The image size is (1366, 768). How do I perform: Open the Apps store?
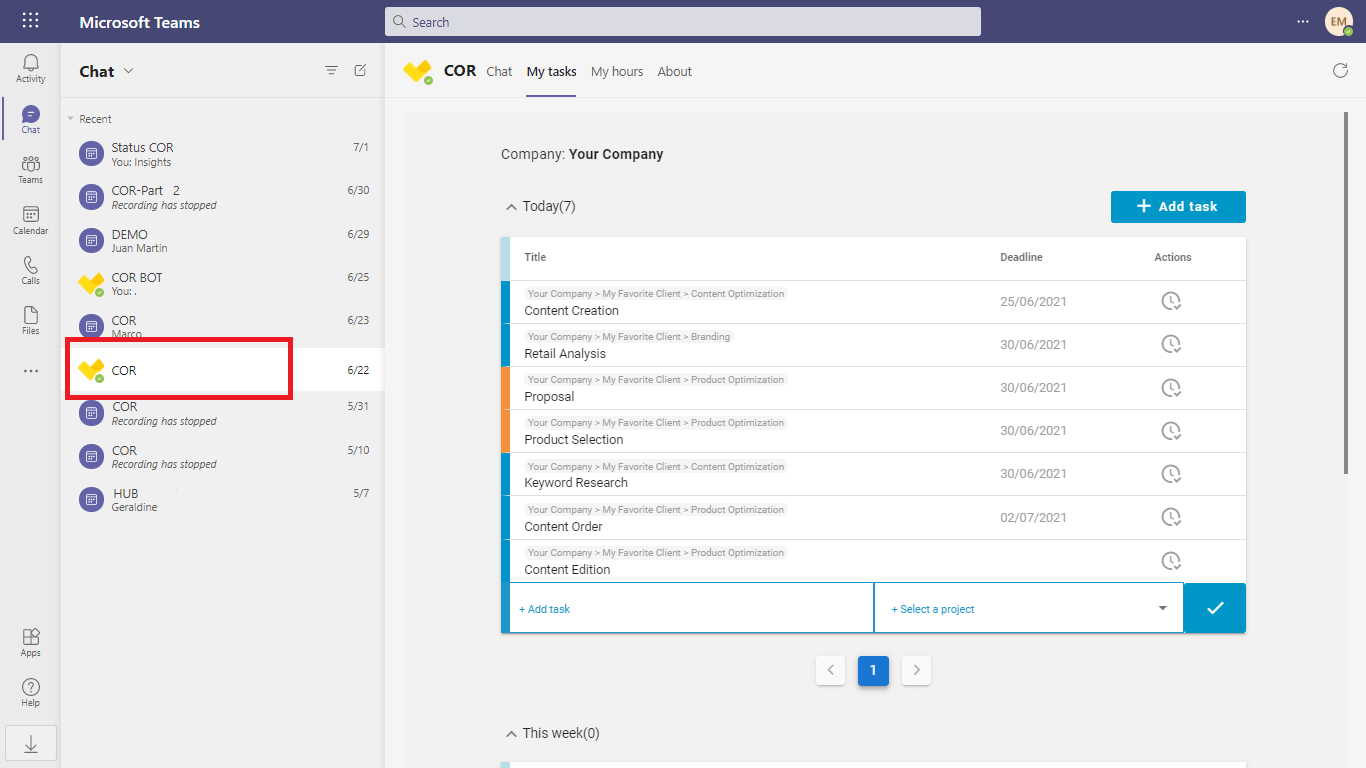point(30,643)
